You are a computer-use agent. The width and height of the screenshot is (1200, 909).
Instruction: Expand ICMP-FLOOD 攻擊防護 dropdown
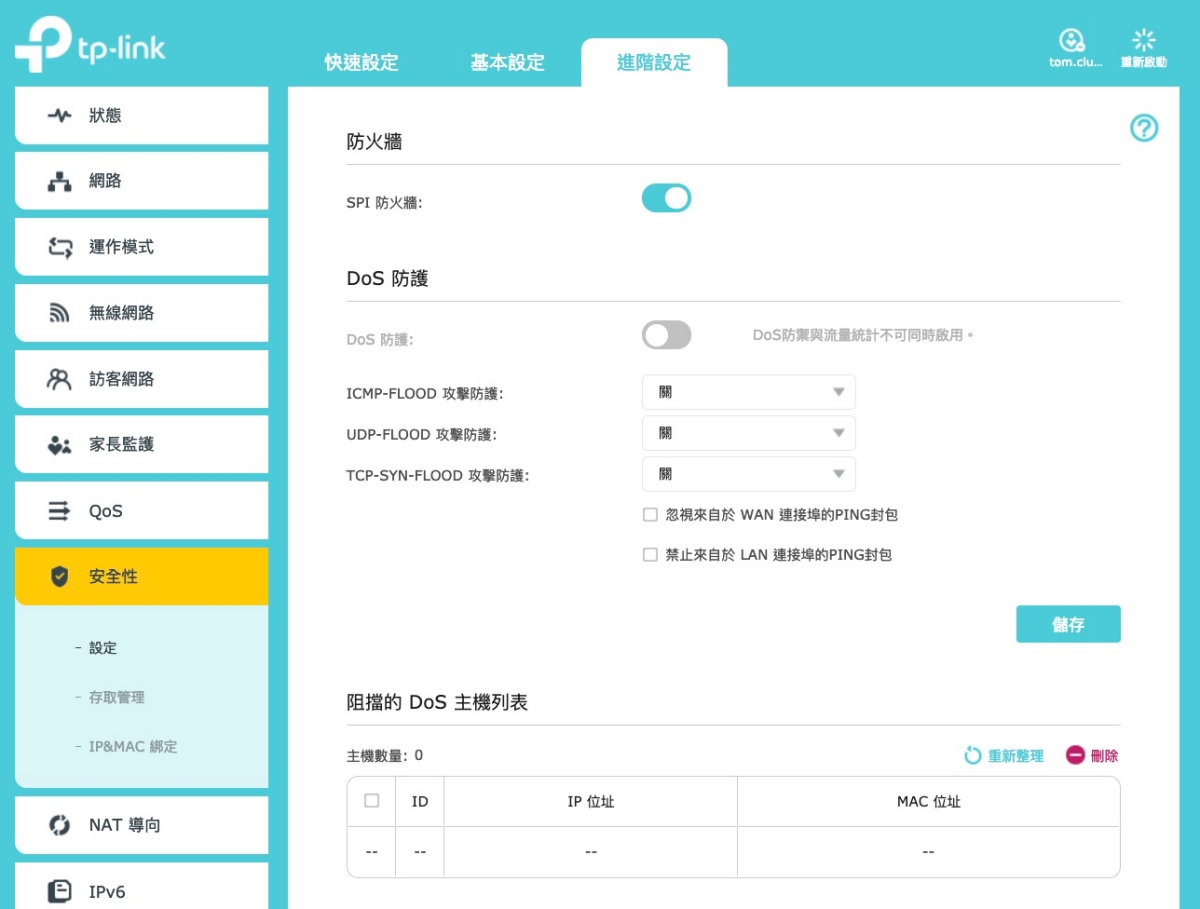748,392
